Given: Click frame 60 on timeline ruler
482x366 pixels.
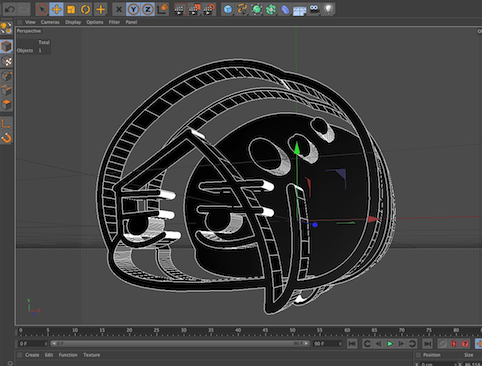Looking at the screenshot, I should coord(347,331).
